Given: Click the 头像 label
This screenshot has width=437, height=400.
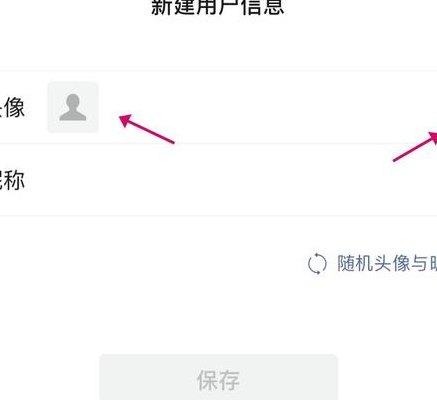Looking at the screenshot, I should click(12, 107).
